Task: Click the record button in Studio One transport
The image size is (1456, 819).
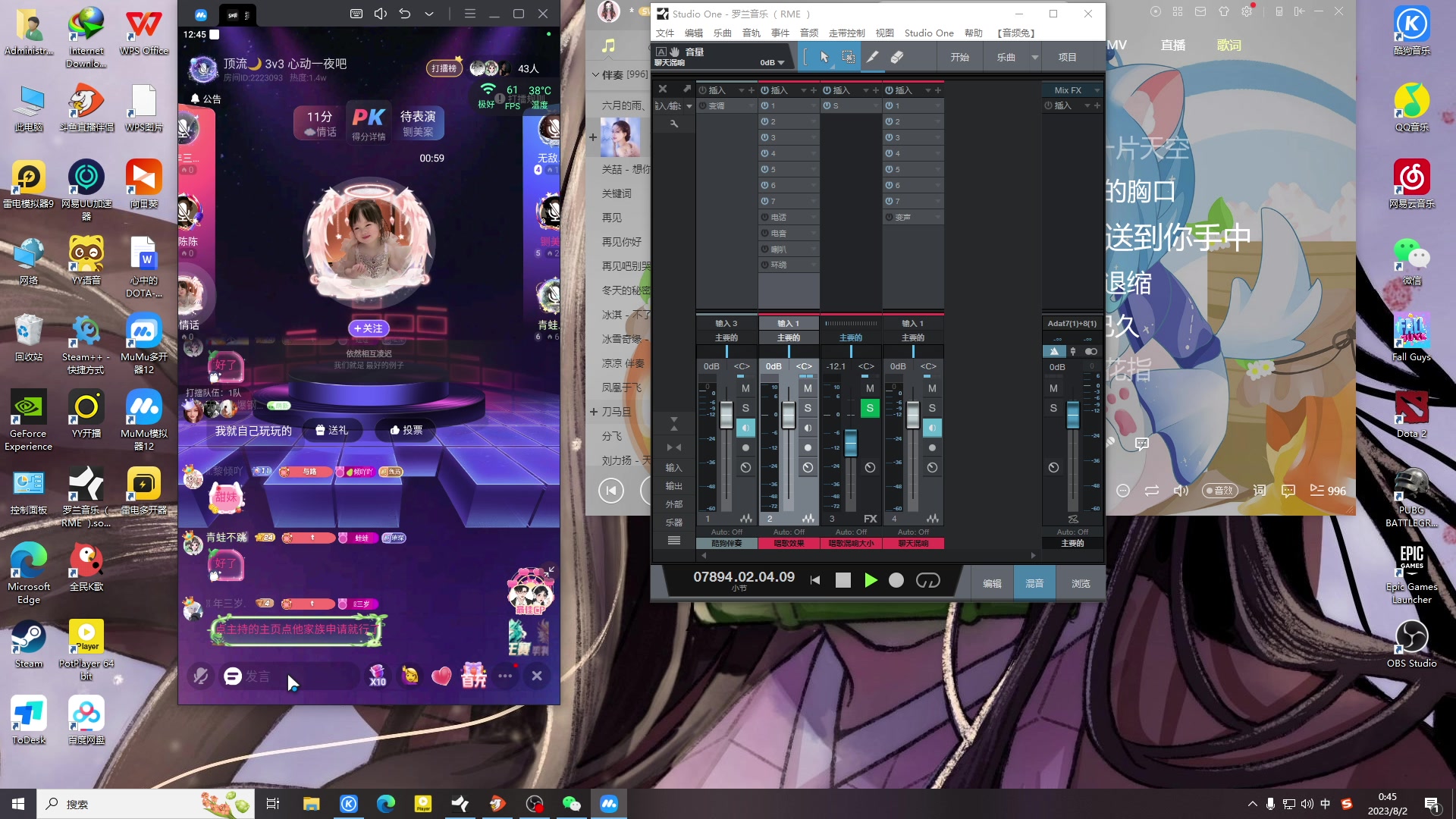Action: [896, 580]
